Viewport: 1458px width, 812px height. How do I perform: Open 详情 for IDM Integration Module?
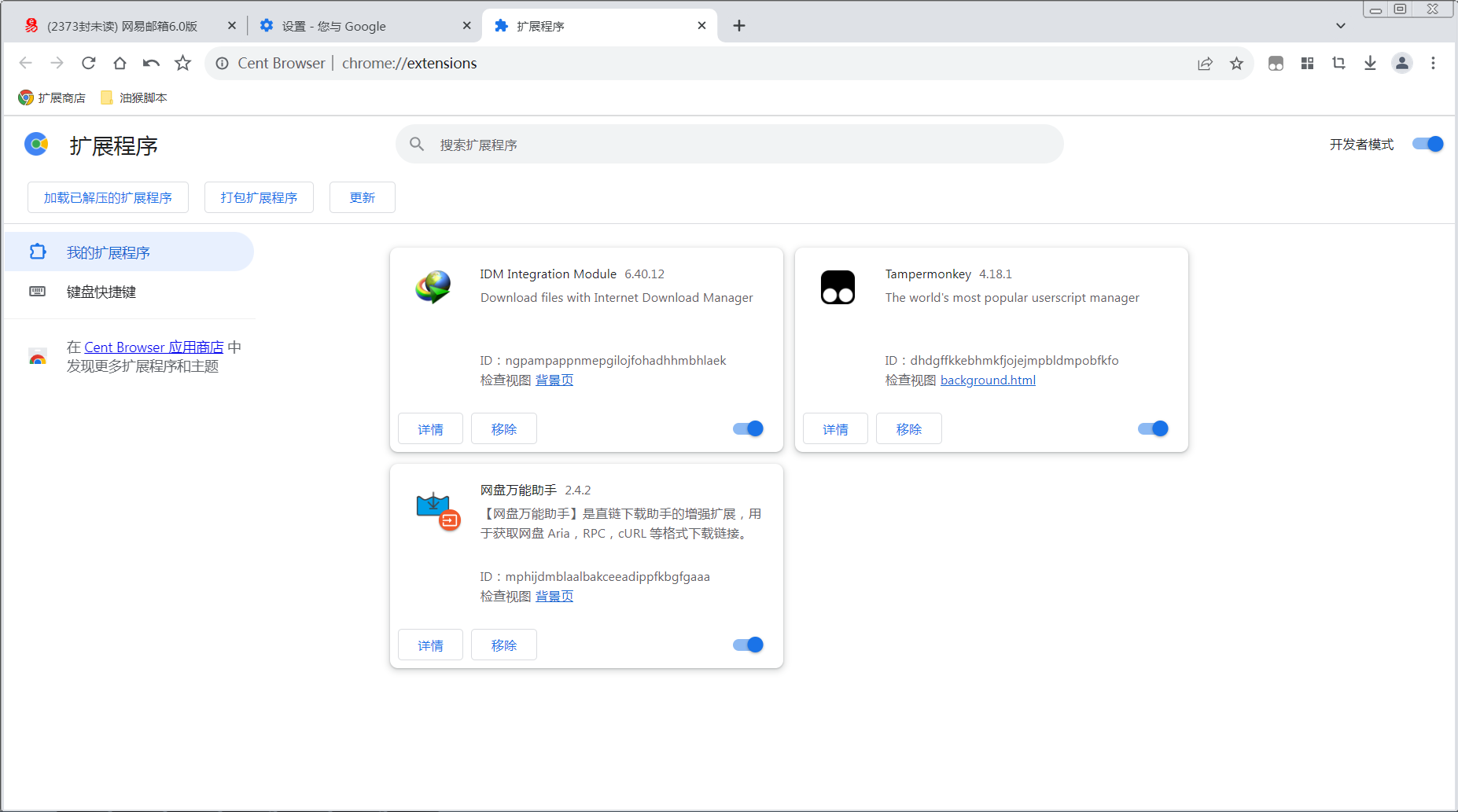coord(430,428)
